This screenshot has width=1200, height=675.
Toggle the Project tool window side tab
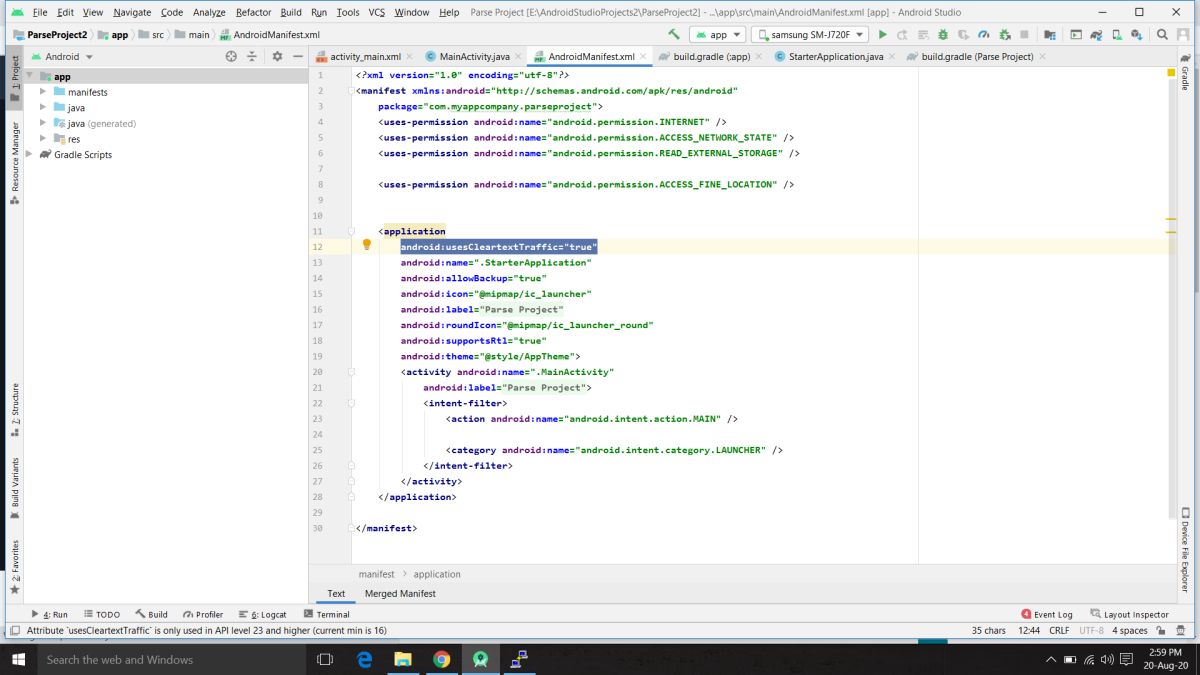click(x=14, y=74)
